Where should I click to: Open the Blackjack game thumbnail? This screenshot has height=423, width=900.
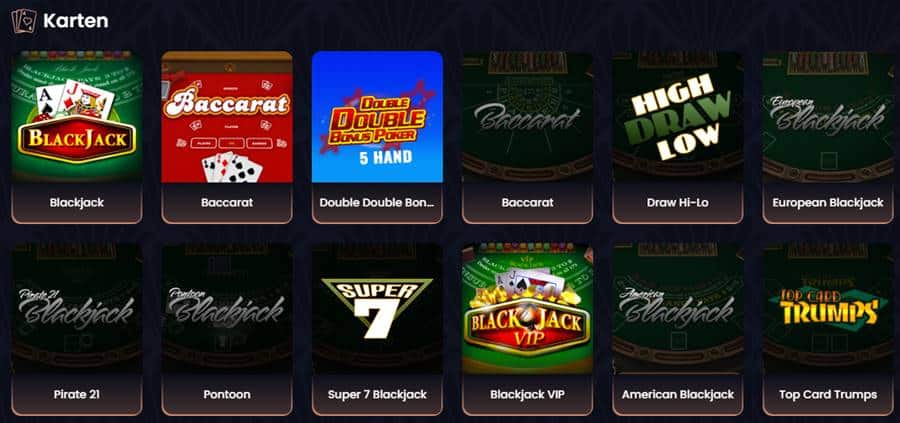77,117
